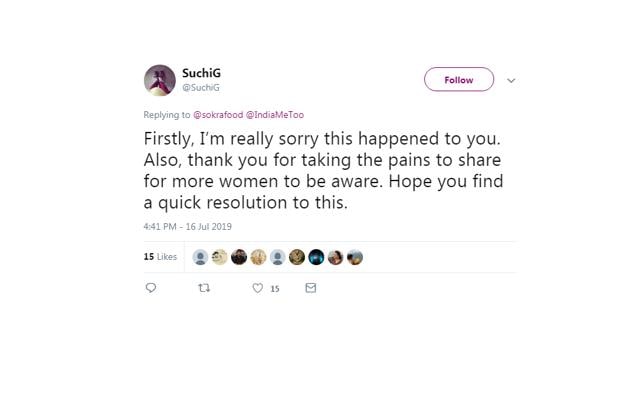
Task: Click the glowing dark blue liker avatar
Action: [316, 257]
